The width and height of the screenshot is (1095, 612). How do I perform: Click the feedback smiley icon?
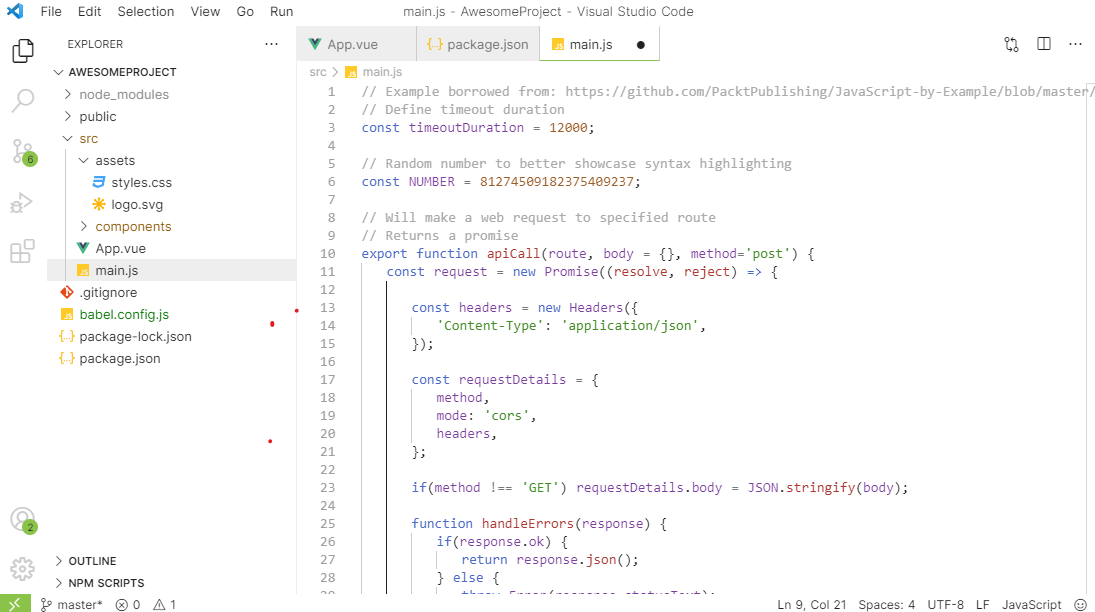click(x=1080, y=604)
